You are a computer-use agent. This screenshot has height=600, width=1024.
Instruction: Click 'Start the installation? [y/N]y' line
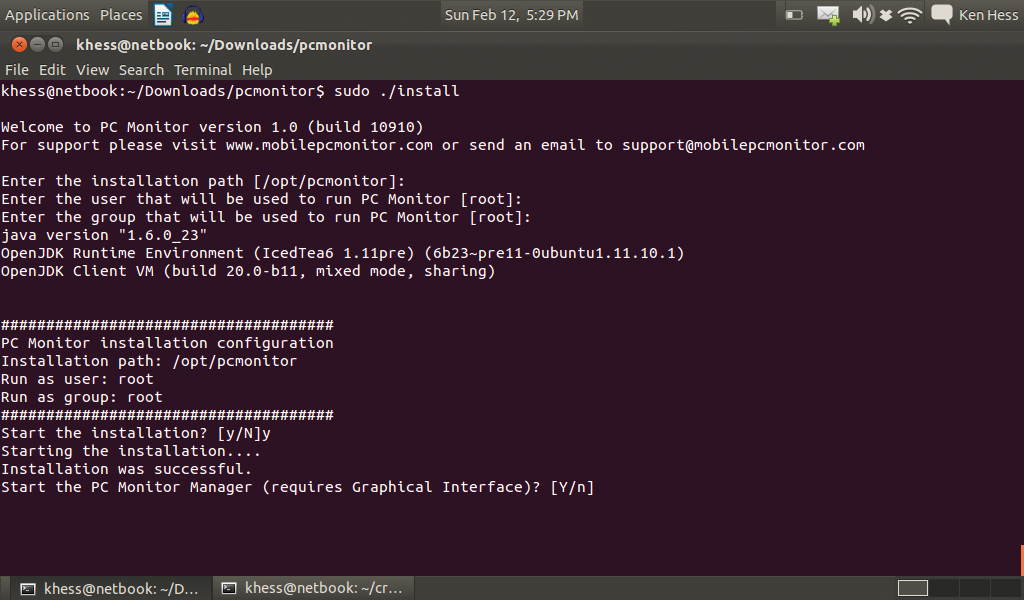click(x=136, y=433)
